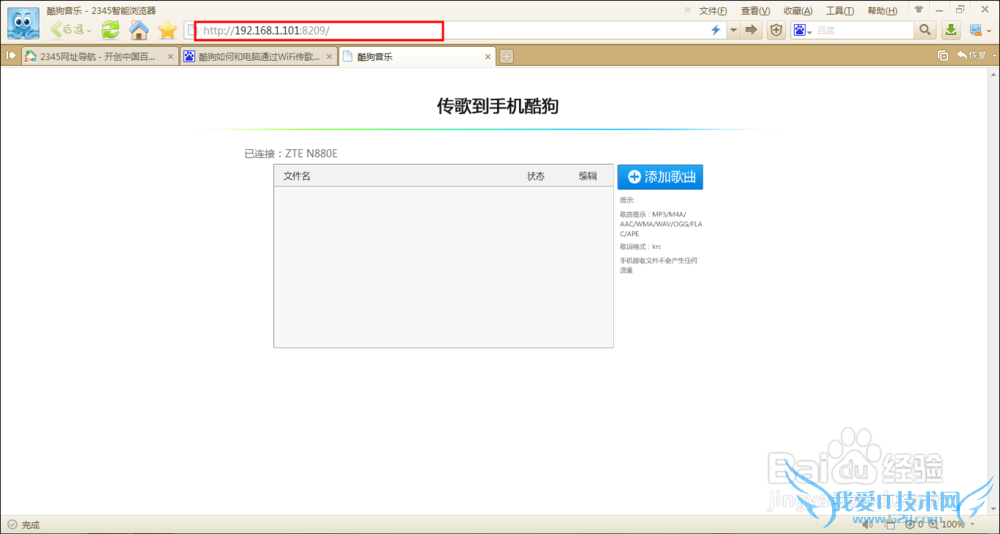
Task: Close the 2345网址导航 tab
Action: [170, 57]
